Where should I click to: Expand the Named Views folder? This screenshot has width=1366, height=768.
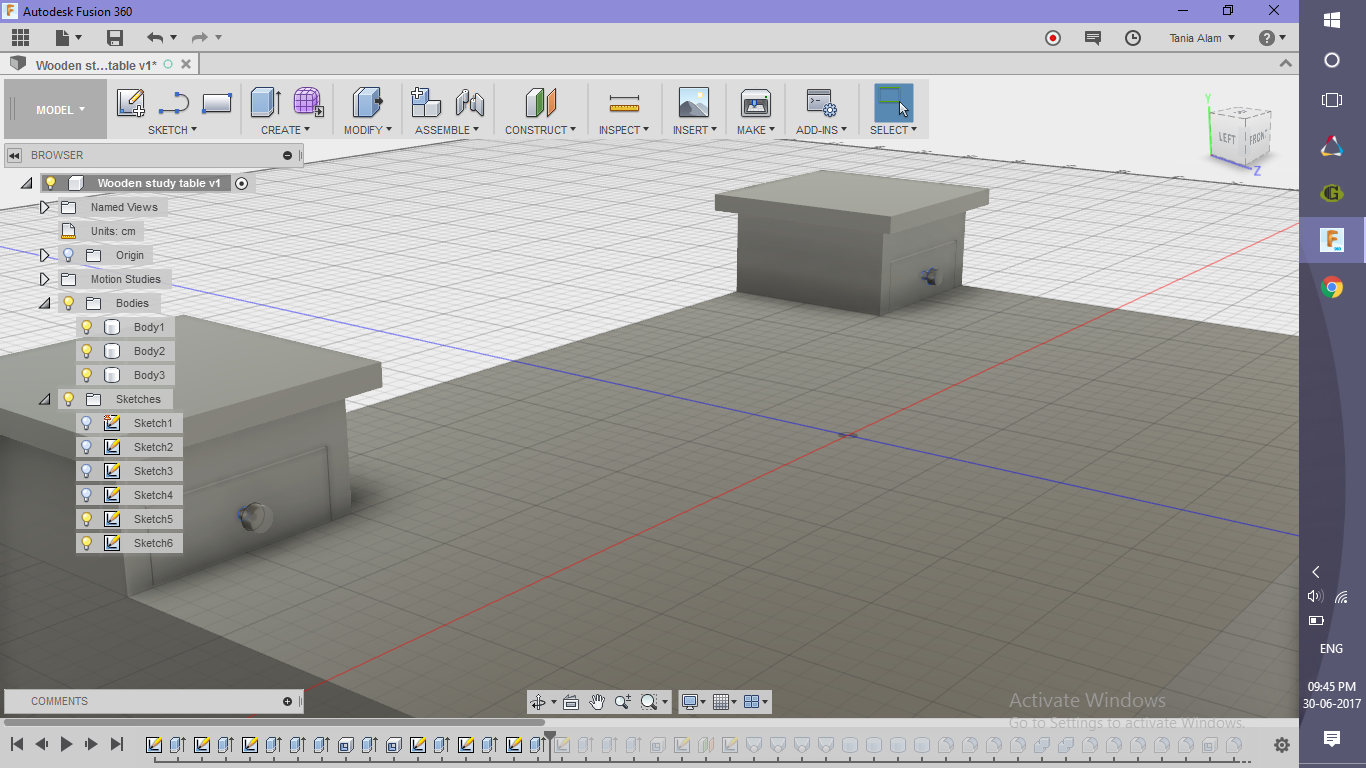pos(44,207)
